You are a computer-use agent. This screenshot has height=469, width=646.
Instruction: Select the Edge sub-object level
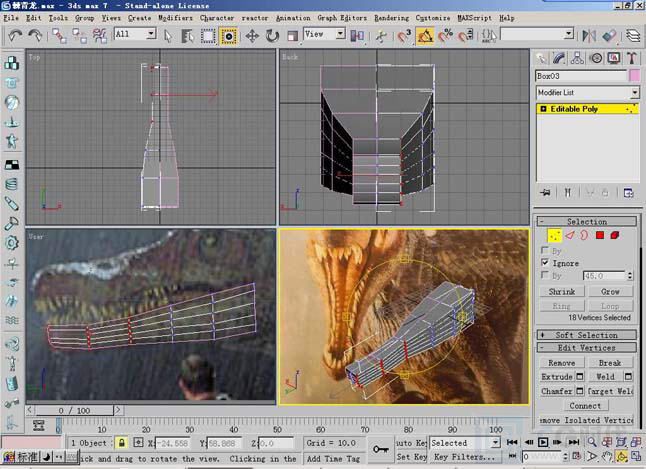(x=570, y=235)
